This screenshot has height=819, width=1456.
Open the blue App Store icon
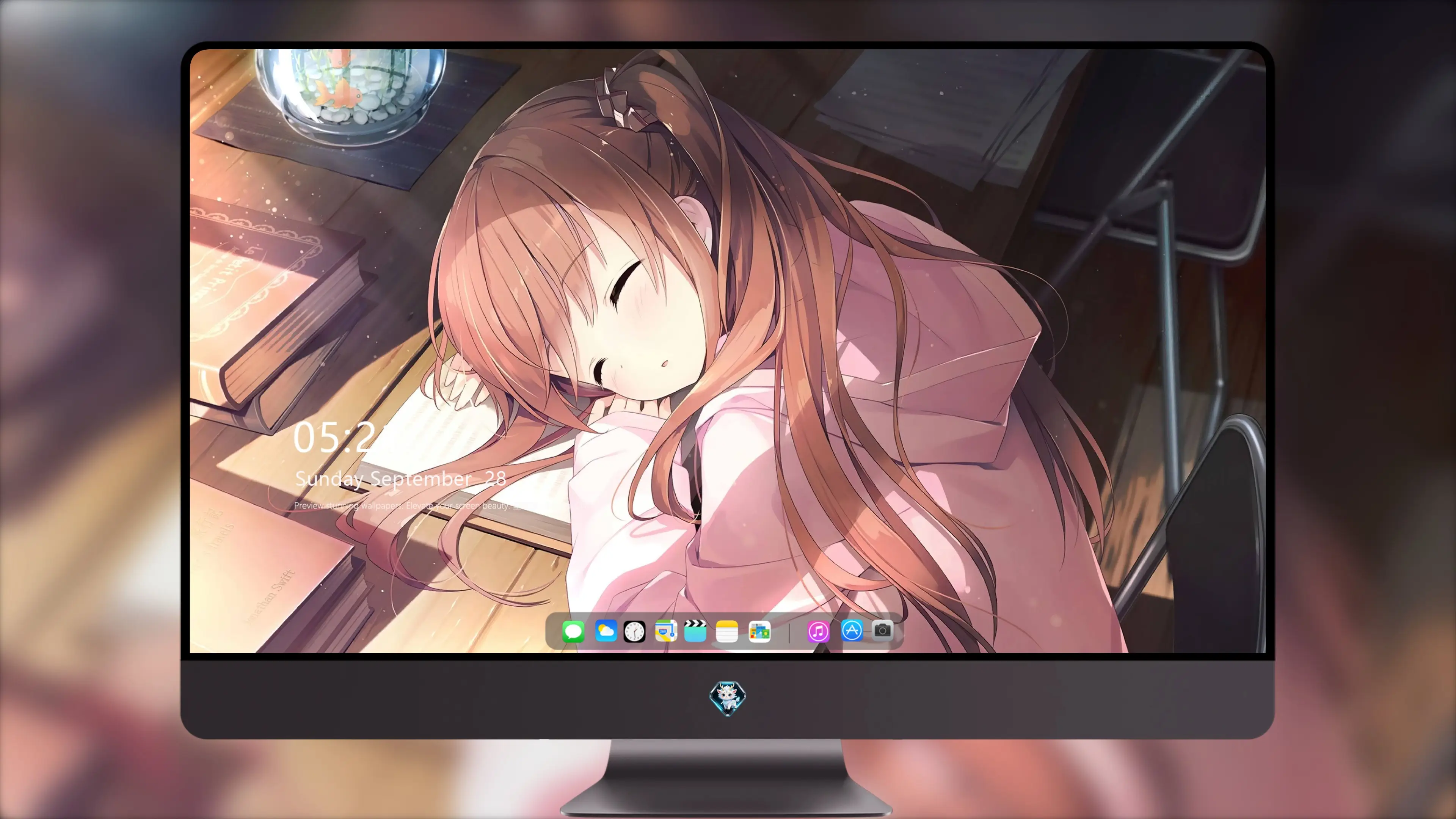852,630
